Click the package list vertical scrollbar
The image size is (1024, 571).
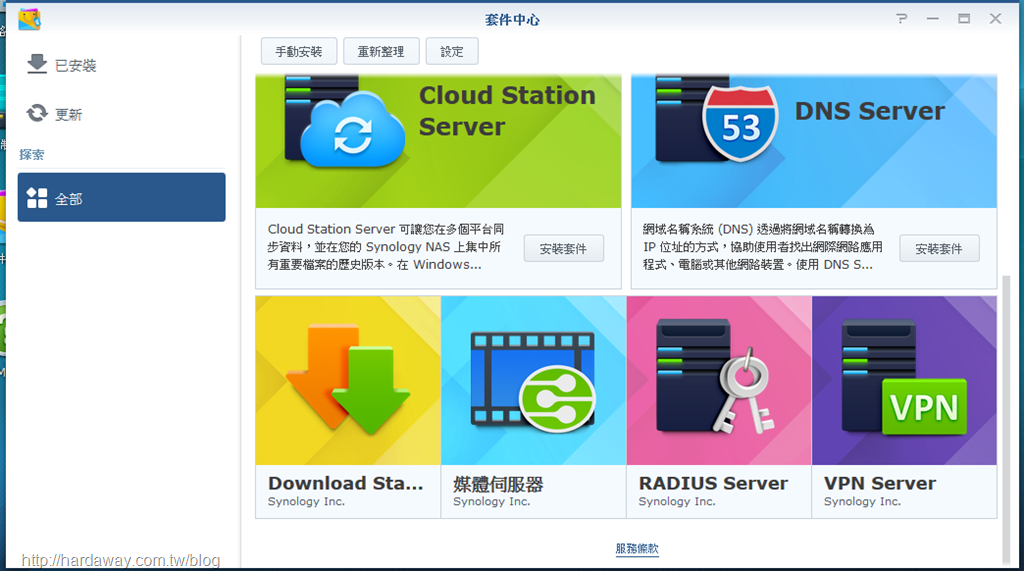[1006, 418]
